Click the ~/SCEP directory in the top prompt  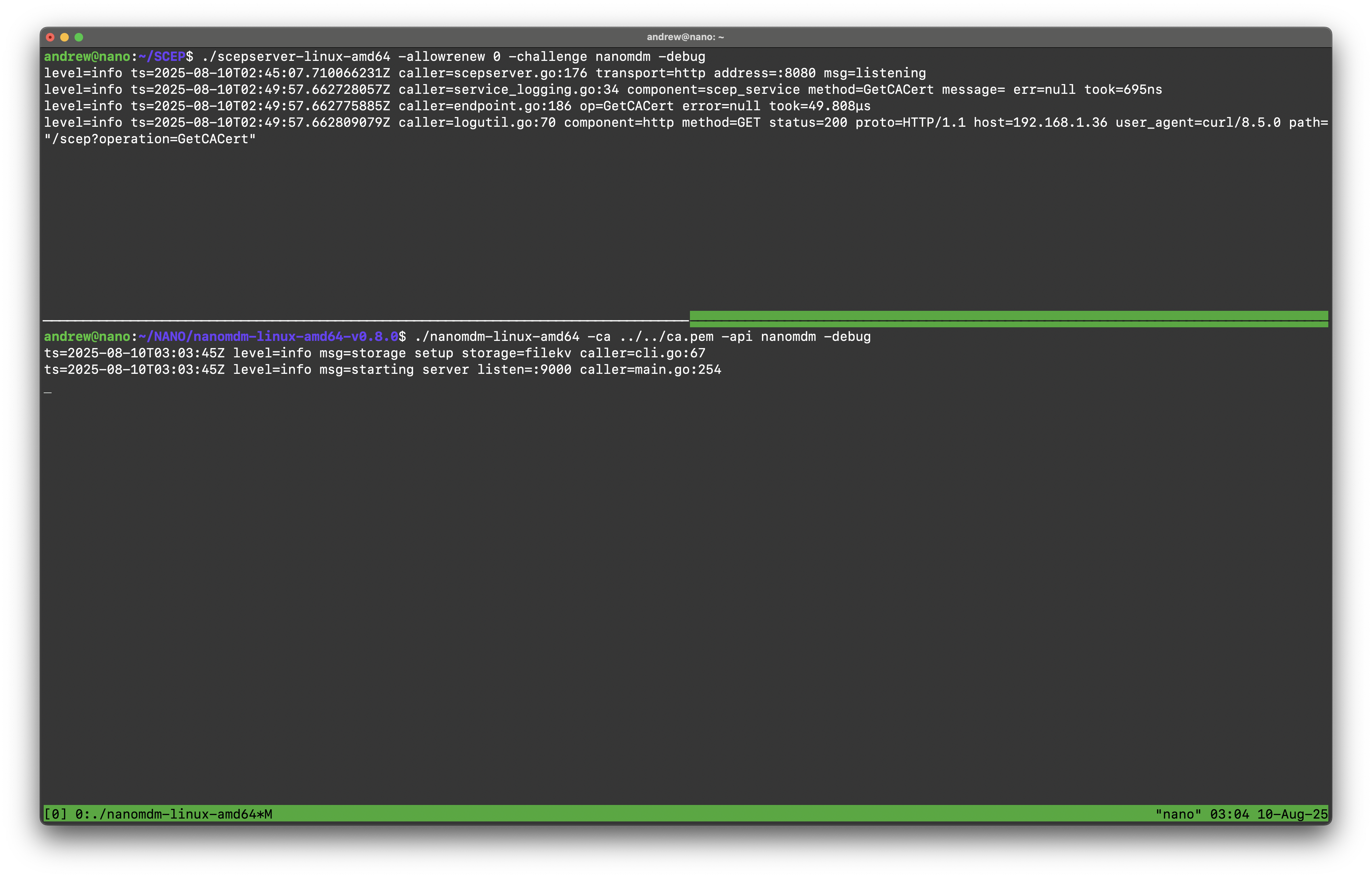(x=162, y=57)
